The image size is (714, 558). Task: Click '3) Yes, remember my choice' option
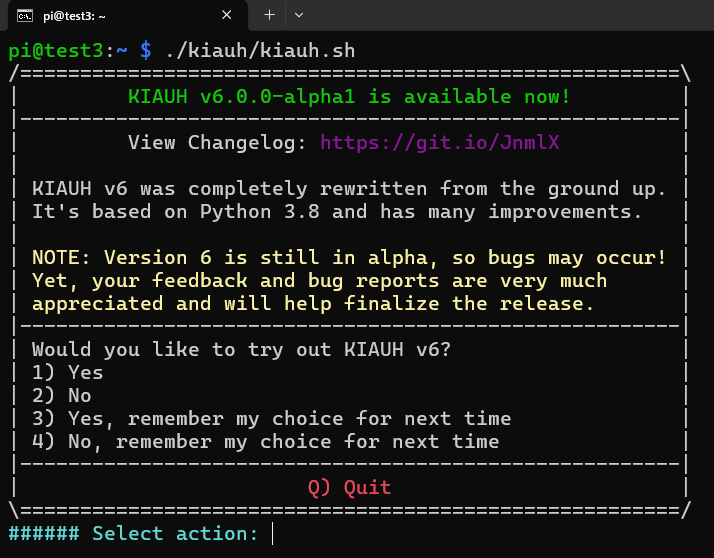271,419
